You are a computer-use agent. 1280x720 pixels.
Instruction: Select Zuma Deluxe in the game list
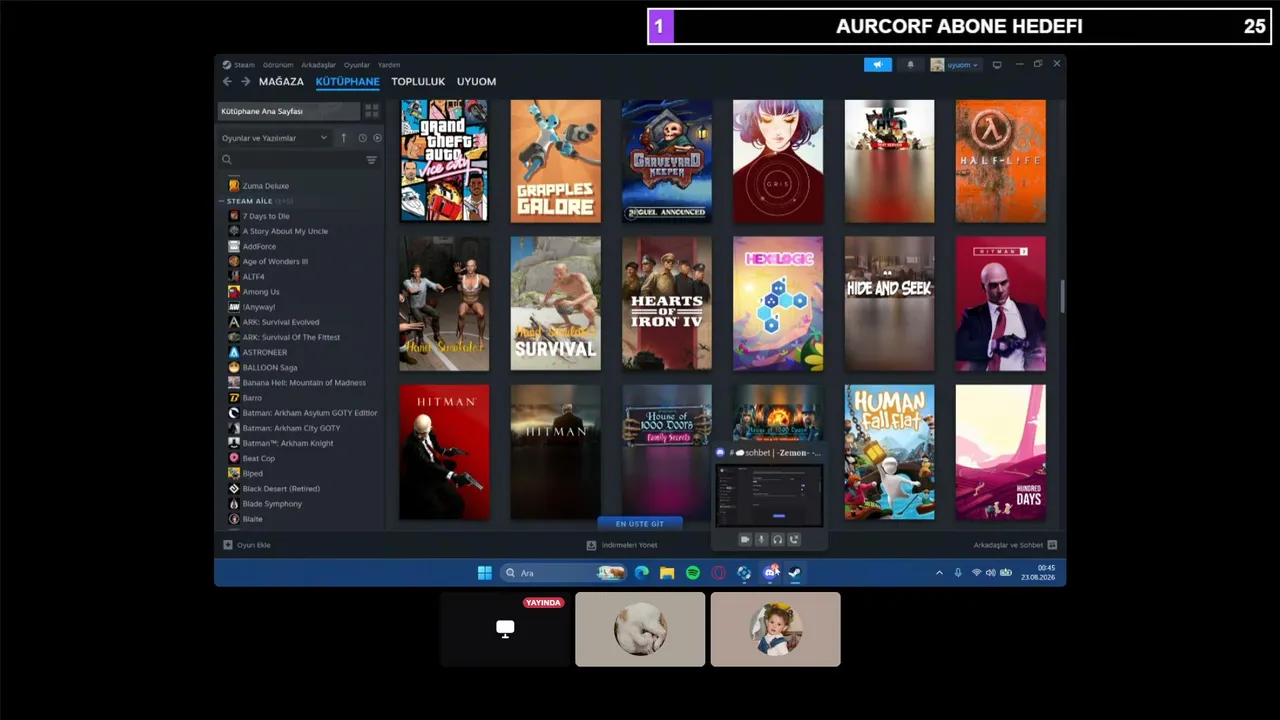[x=265, y=186]
